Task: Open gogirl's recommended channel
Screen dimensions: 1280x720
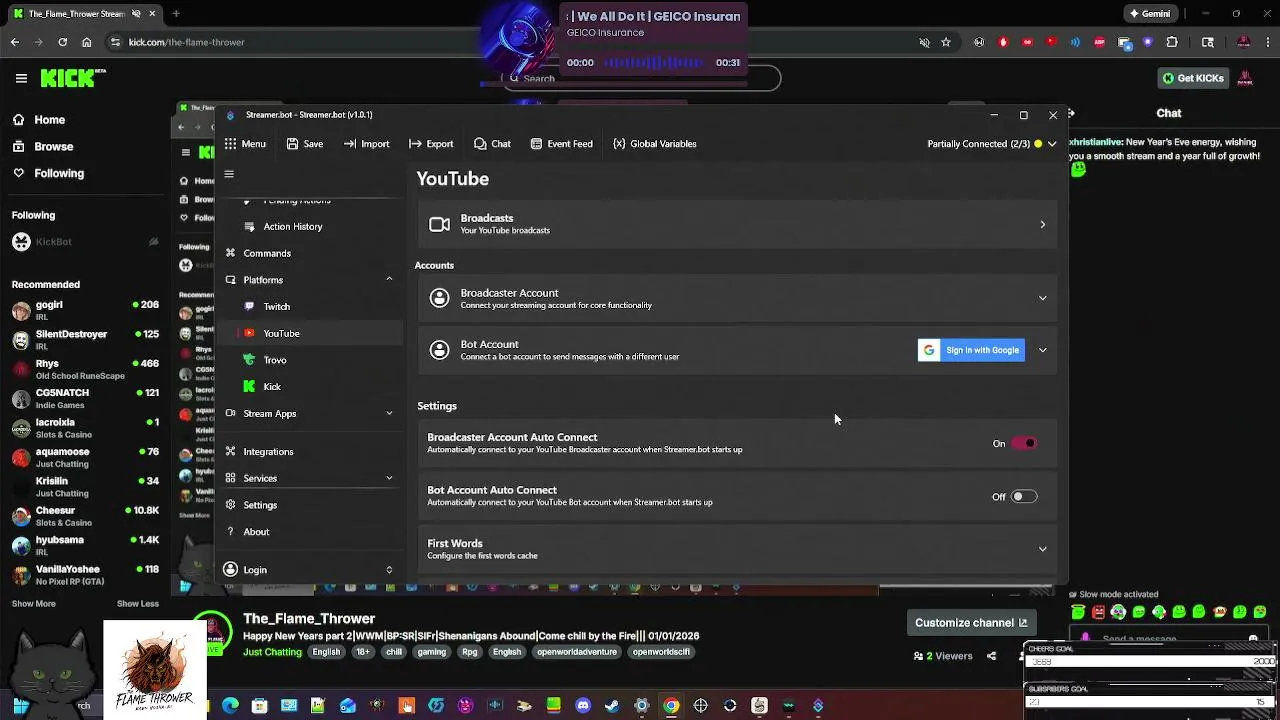Action: 85,310
